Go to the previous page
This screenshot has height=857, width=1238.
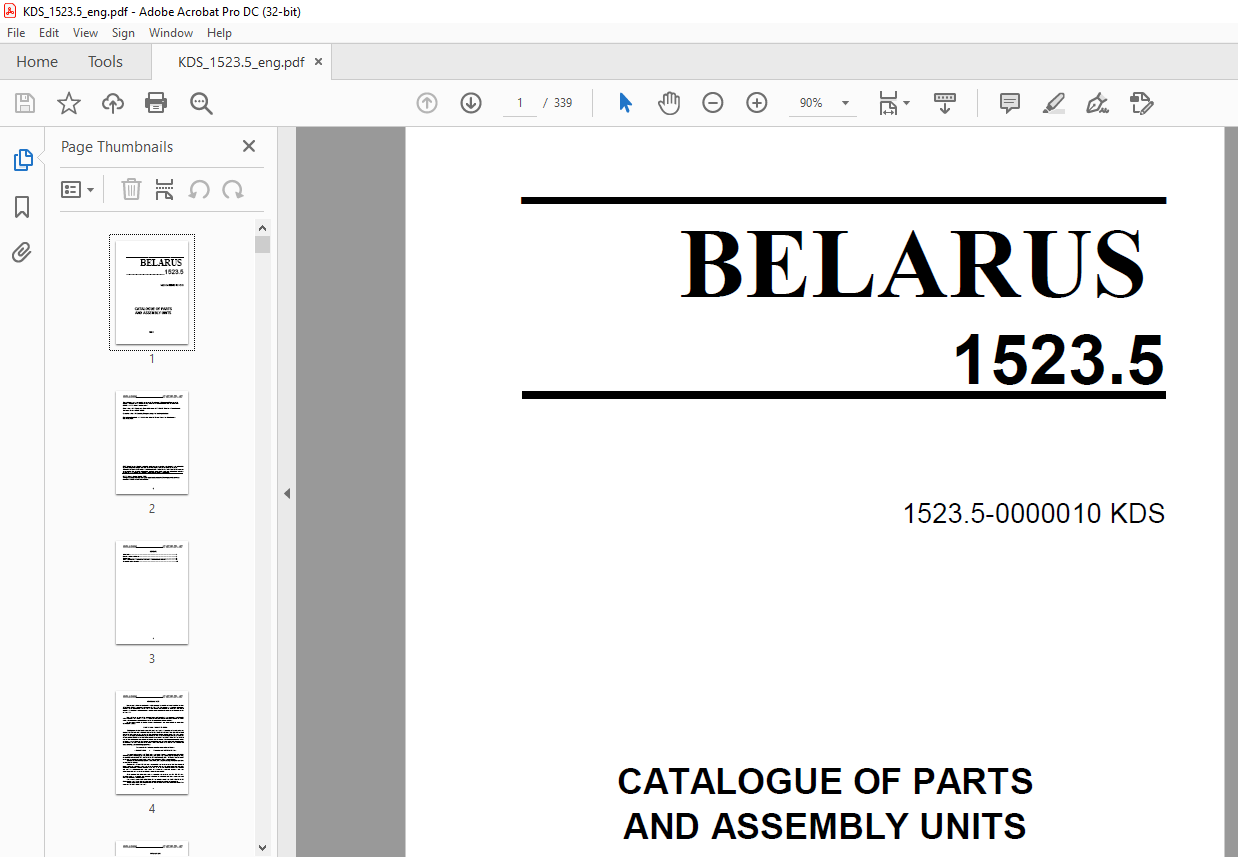[427, 103]
